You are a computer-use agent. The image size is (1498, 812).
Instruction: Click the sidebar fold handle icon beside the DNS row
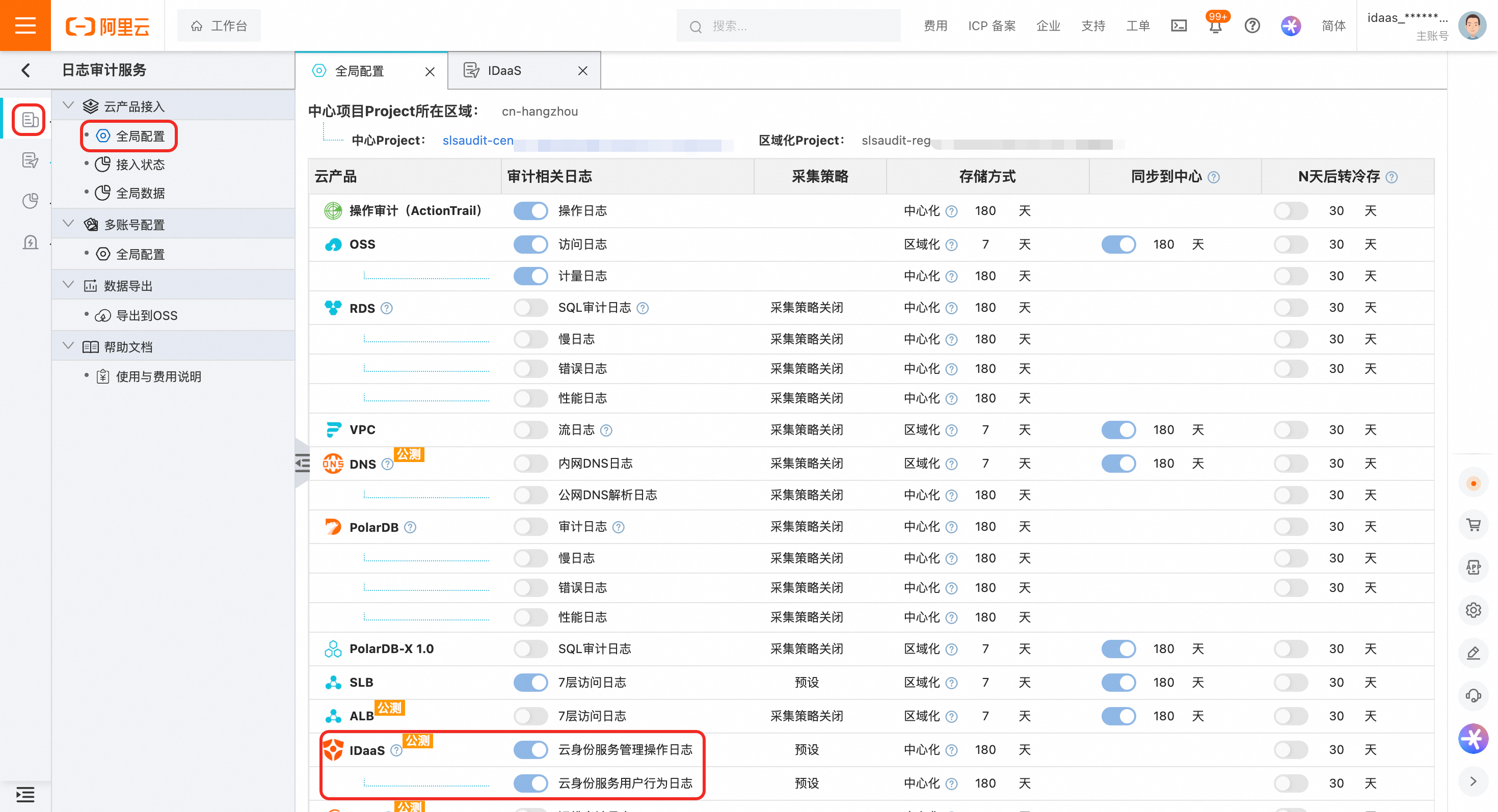[302, 463]
